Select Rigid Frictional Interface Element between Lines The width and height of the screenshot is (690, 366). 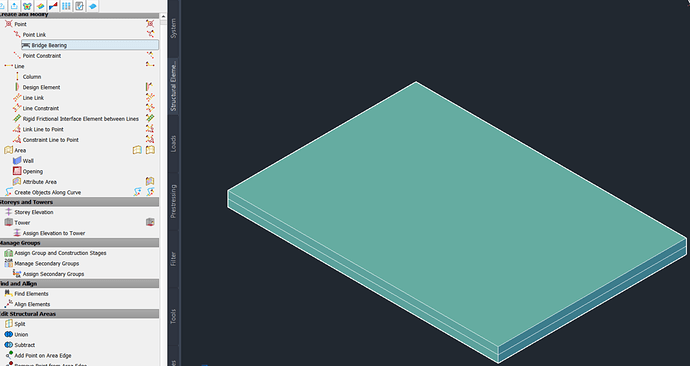coord(81,119)
